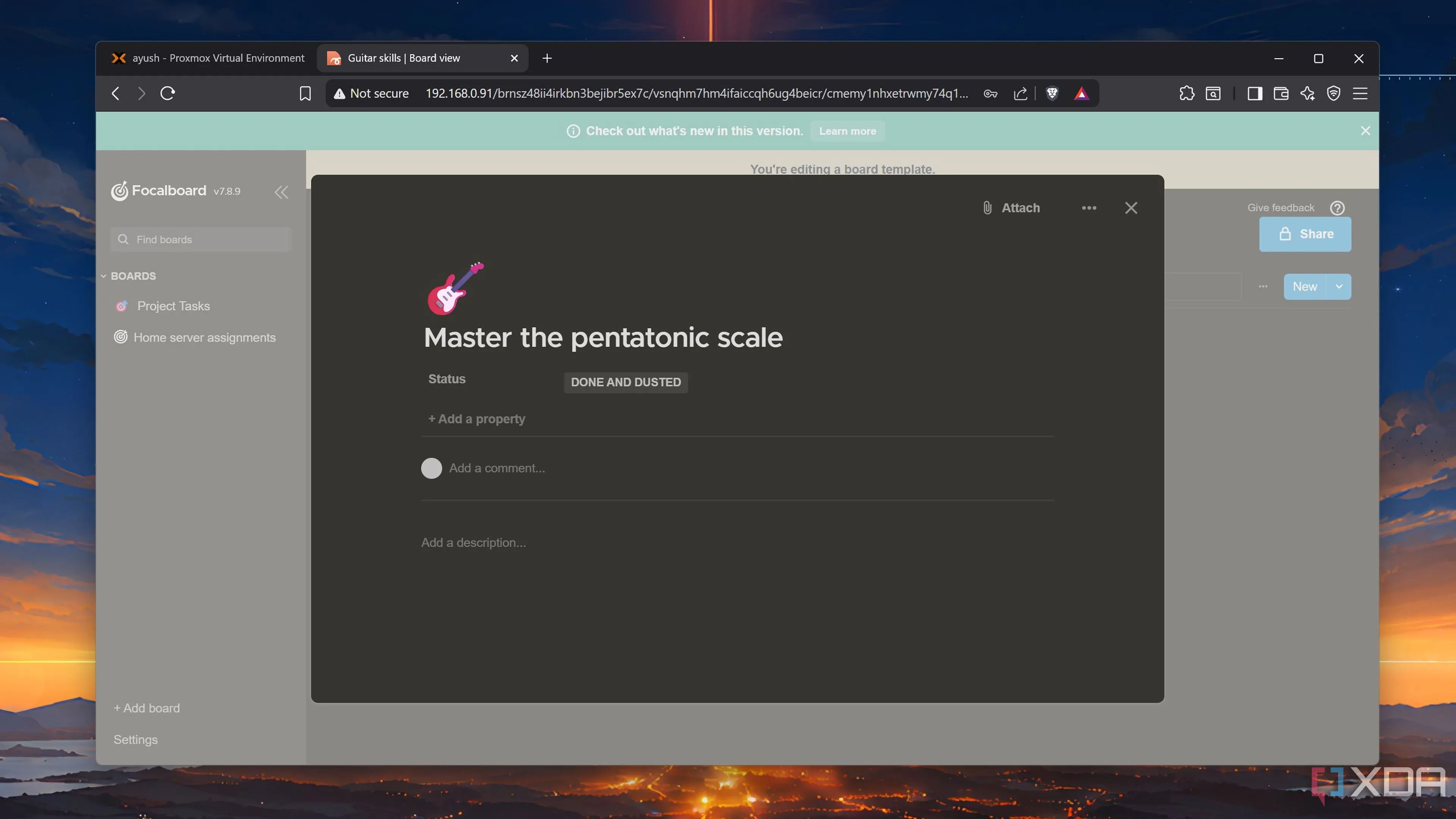
Task: Click the Home server assignments board icon
Action: coord(121,337)
